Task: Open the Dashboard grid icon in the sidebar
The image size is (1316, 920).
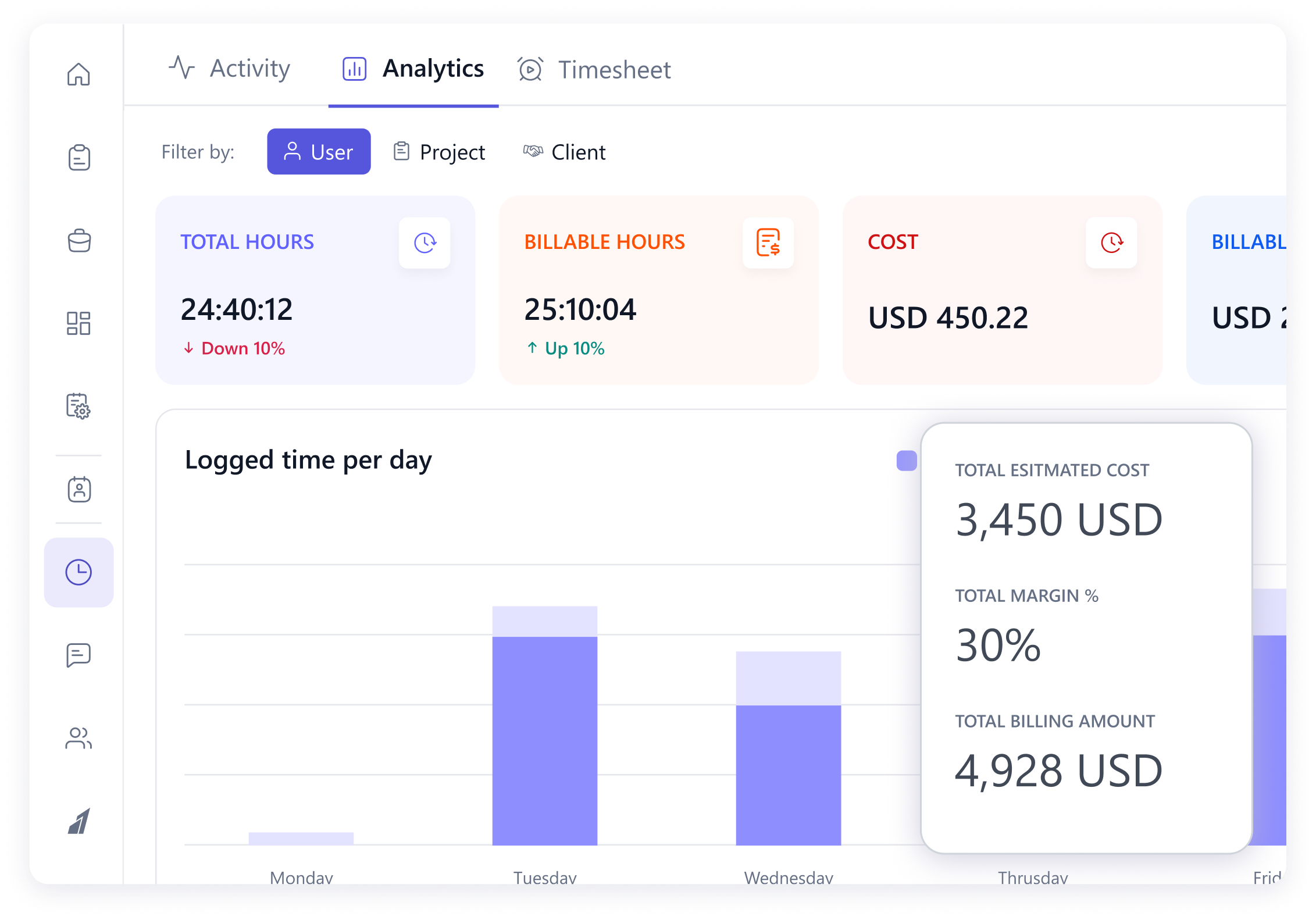Action: 79,324
